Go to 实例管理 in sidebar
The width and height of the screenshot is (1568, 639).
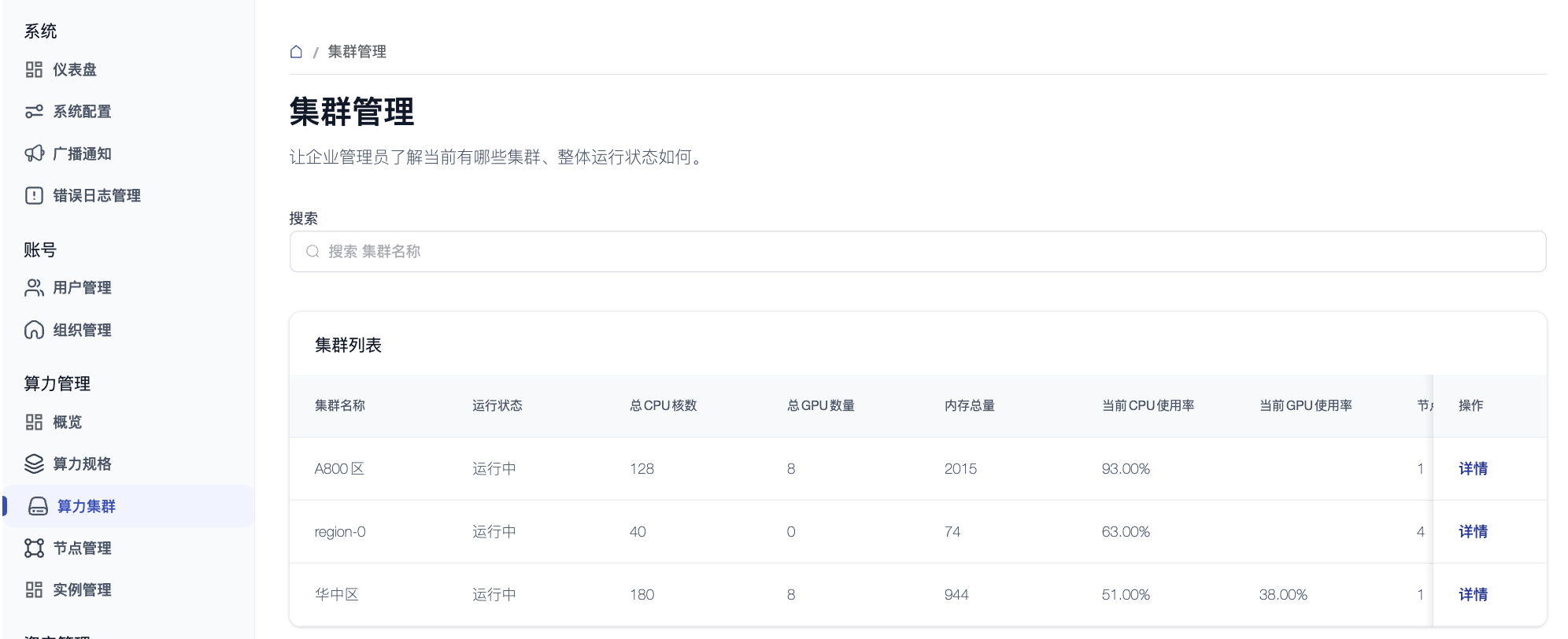[82, 589]
